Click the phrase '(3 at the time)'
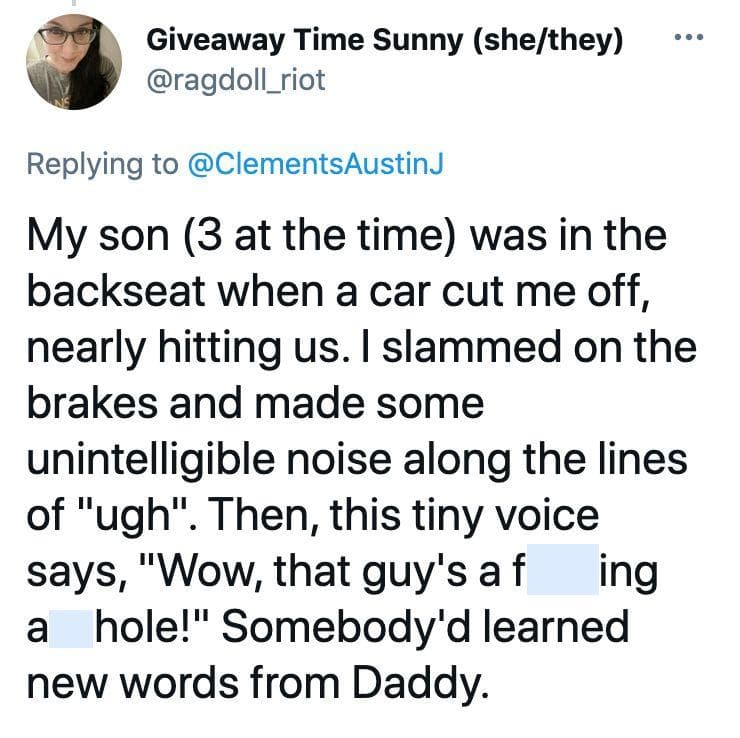740x738 pixels. 320,235
